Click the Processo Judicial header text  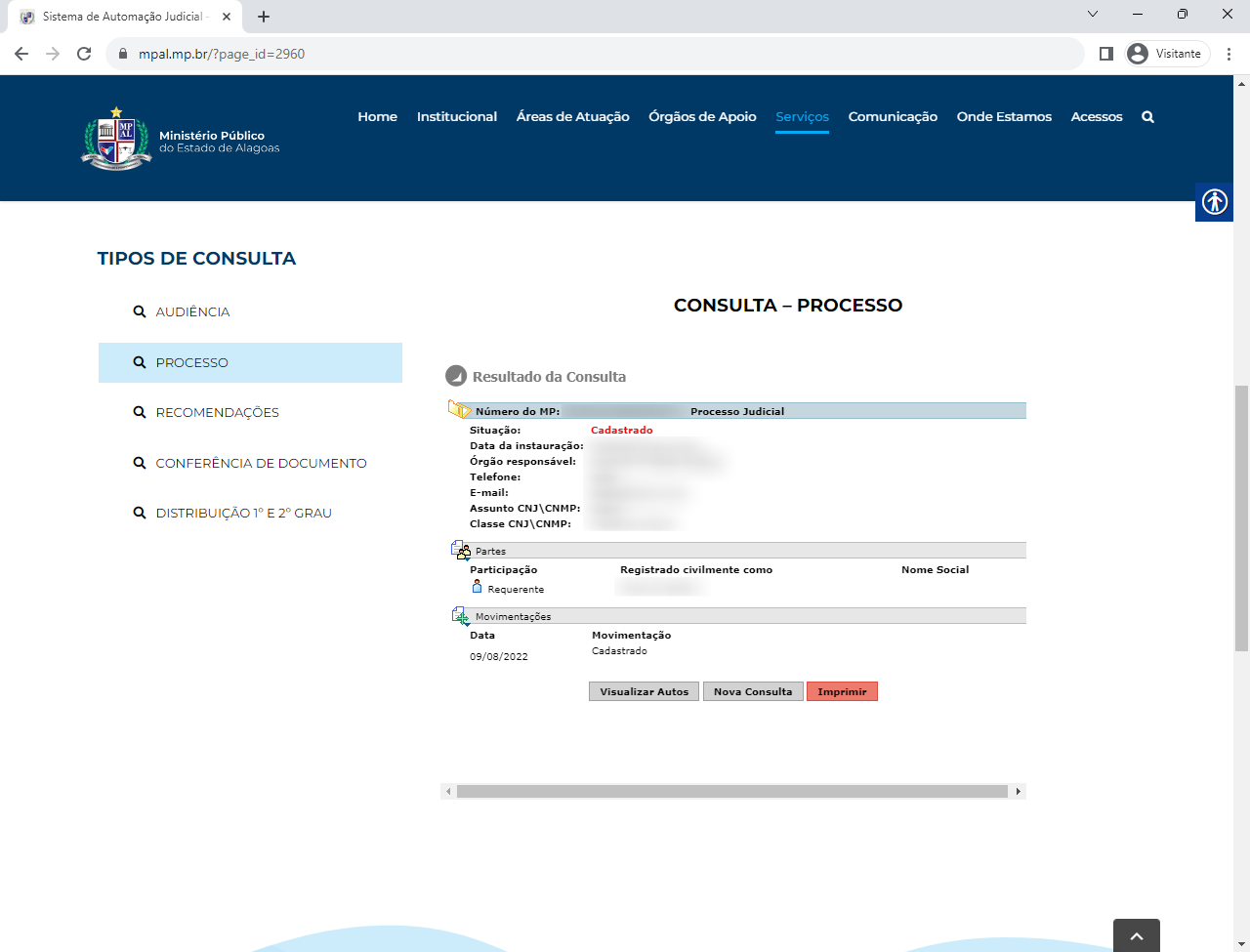point(737,411)
